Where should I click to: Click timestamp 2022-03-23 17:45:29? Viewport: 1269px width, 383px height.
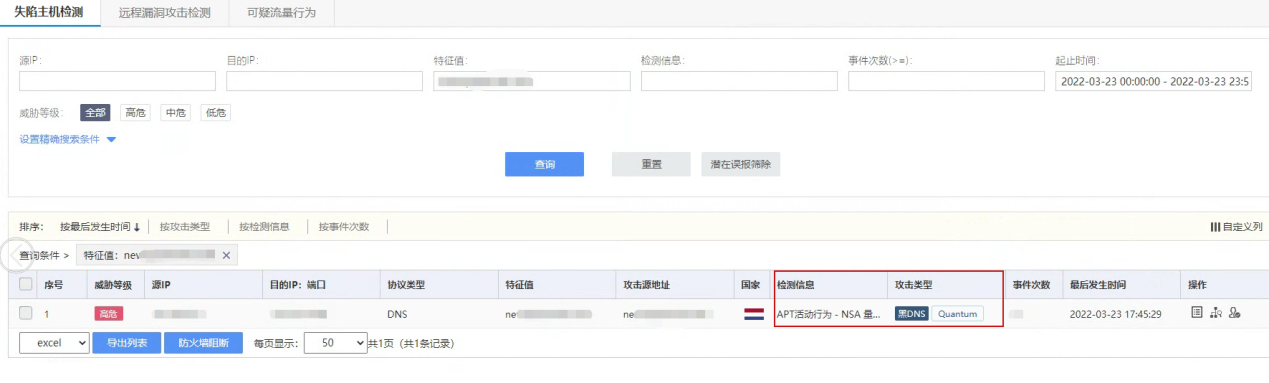[1115, 314]
